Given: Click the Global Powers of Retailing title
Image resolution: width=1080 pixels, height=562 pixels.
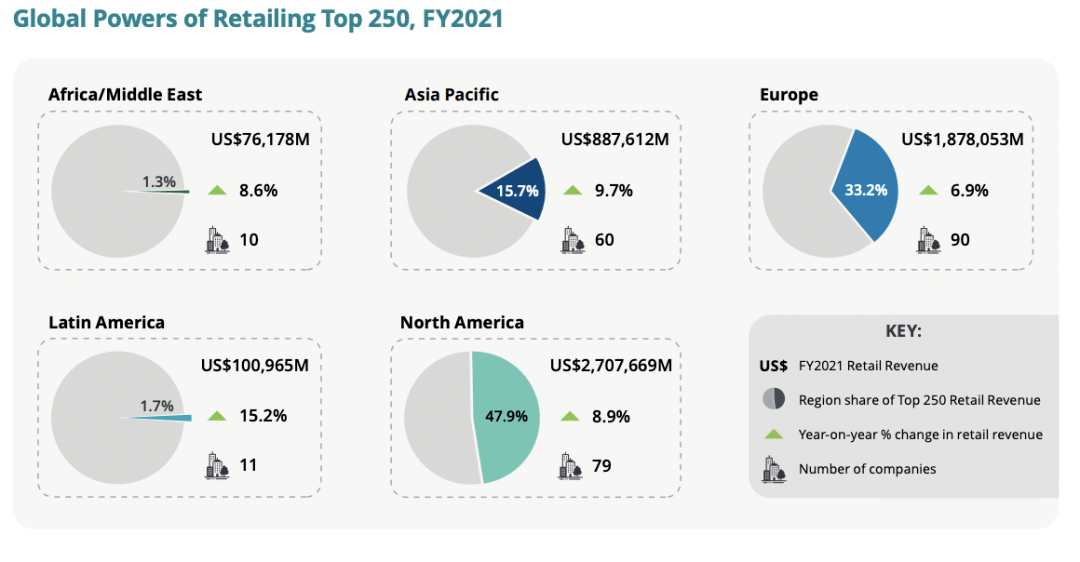Looking at the screenshot, I should pos(258,19).
